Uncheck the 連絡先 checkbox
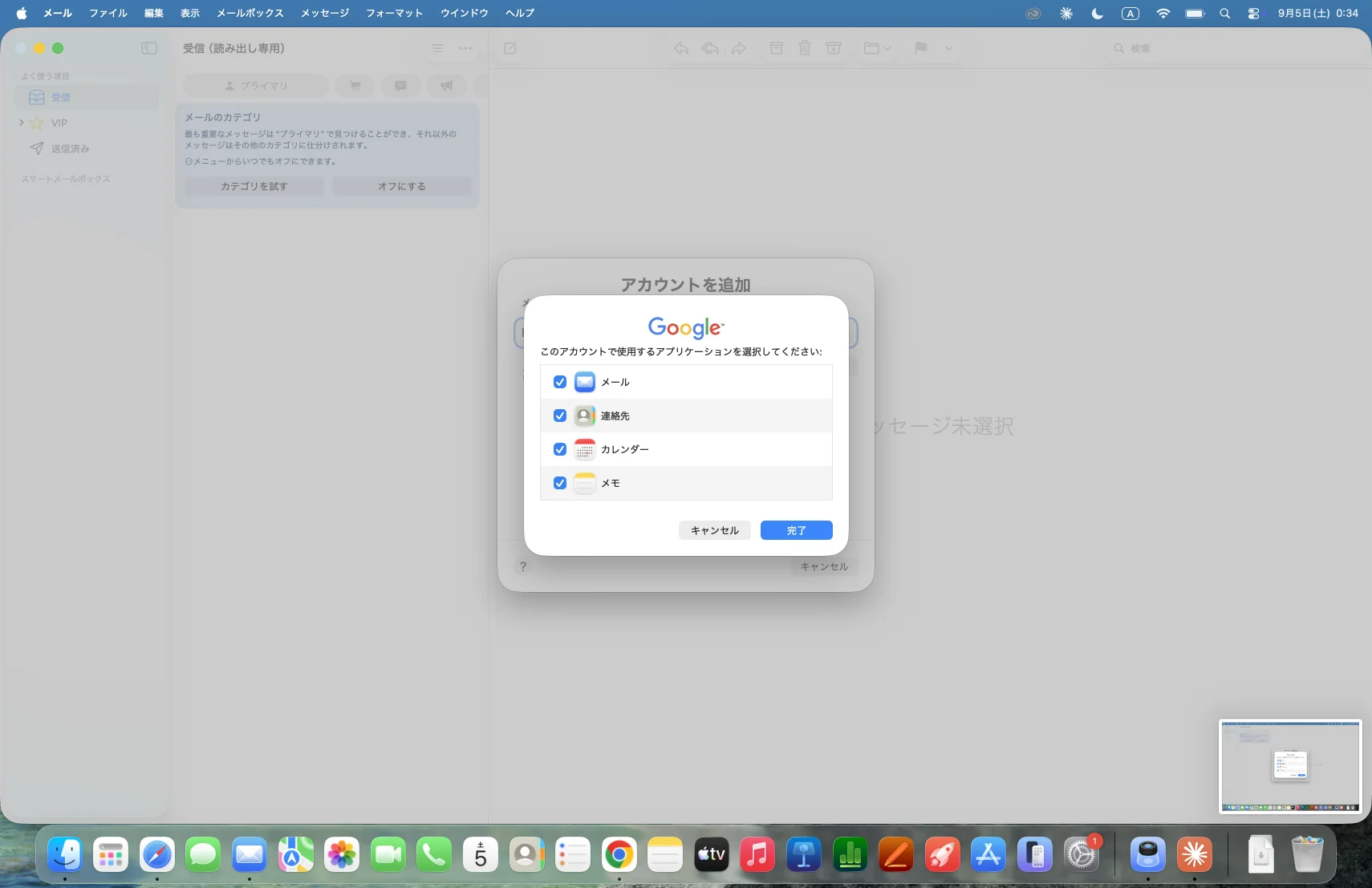The image size is (1372, 888). click(x=560, y=416)
